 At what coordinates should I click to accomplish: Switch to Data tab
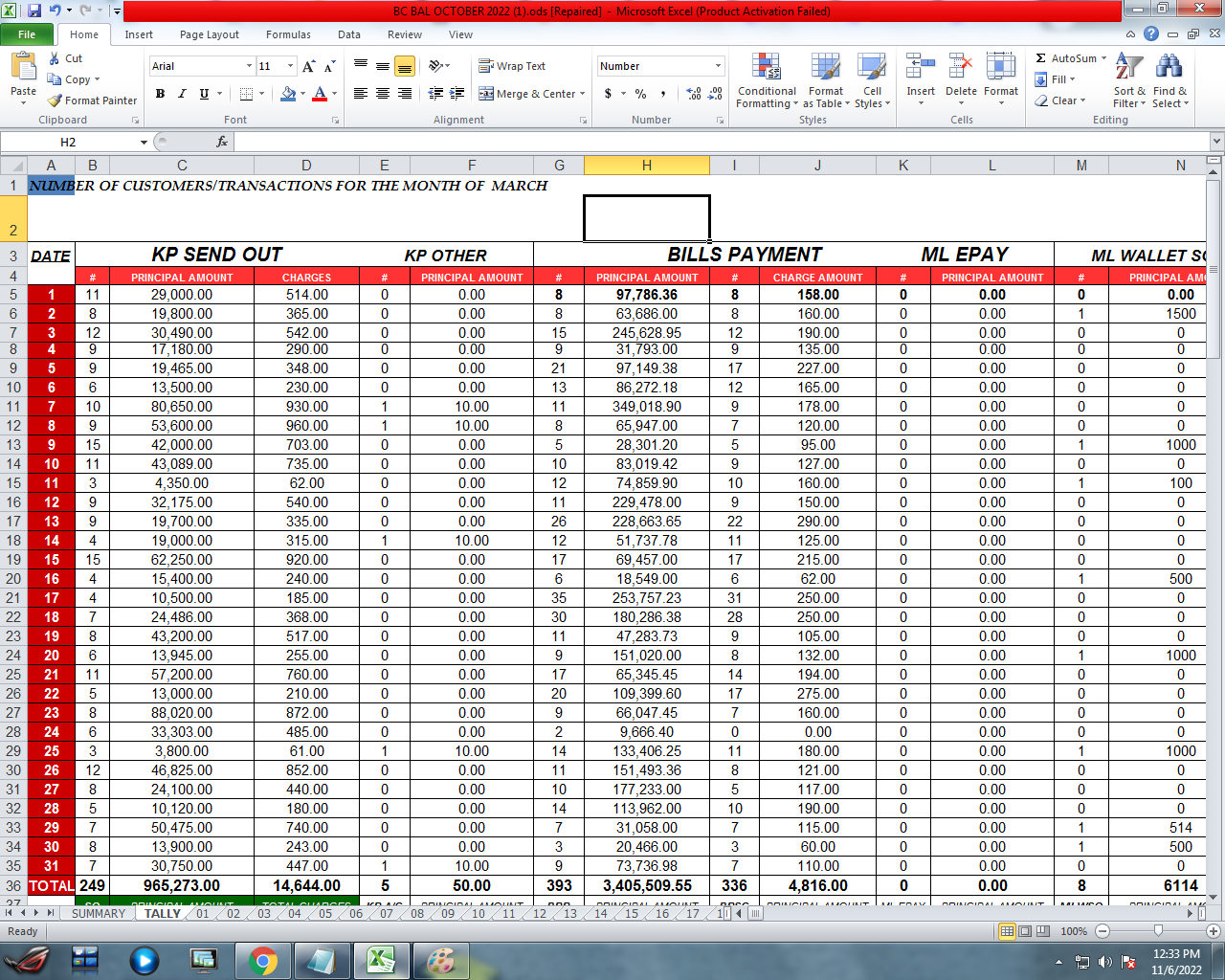pyautogui.click(x=349, y=34)
